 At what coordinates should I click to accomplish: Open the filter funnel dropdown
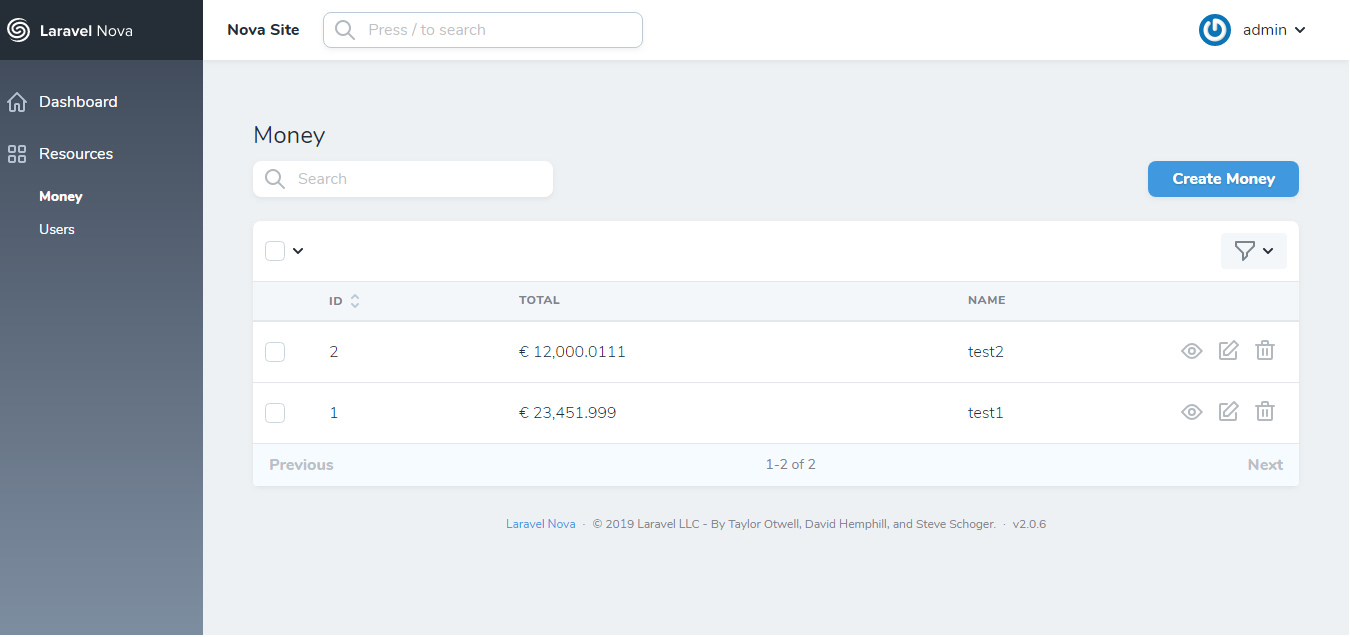click(x=1253, y=251)
